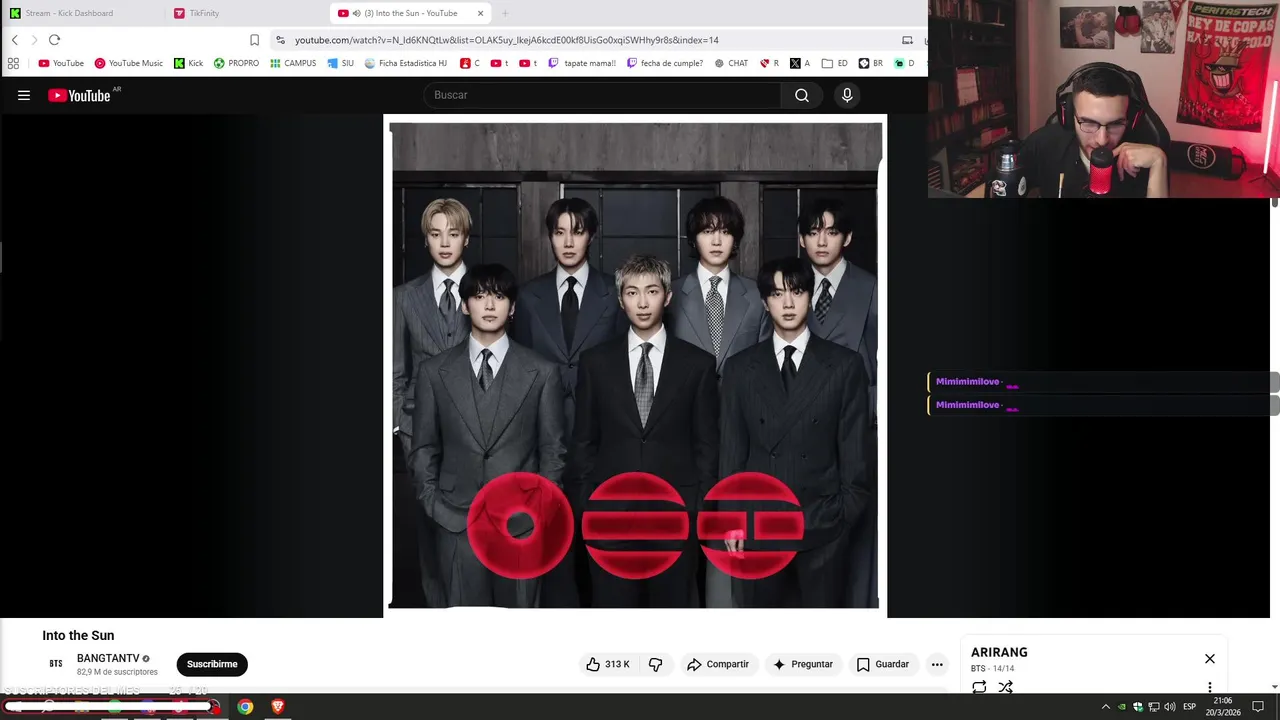Dislike the video
The height and width of the screenshot is (720, 1280).
pos(656,664)
